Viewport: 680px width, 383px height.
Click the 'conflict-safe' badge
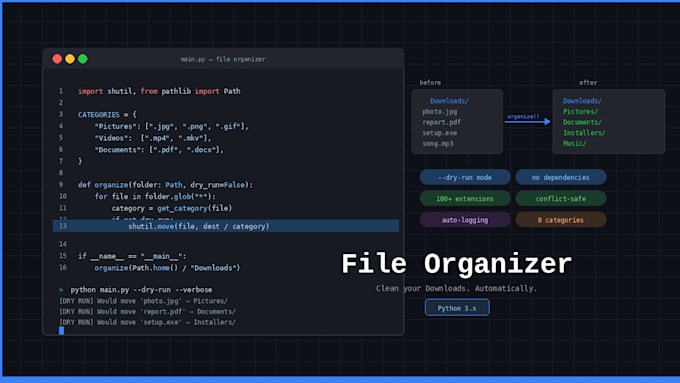(561, 198)
